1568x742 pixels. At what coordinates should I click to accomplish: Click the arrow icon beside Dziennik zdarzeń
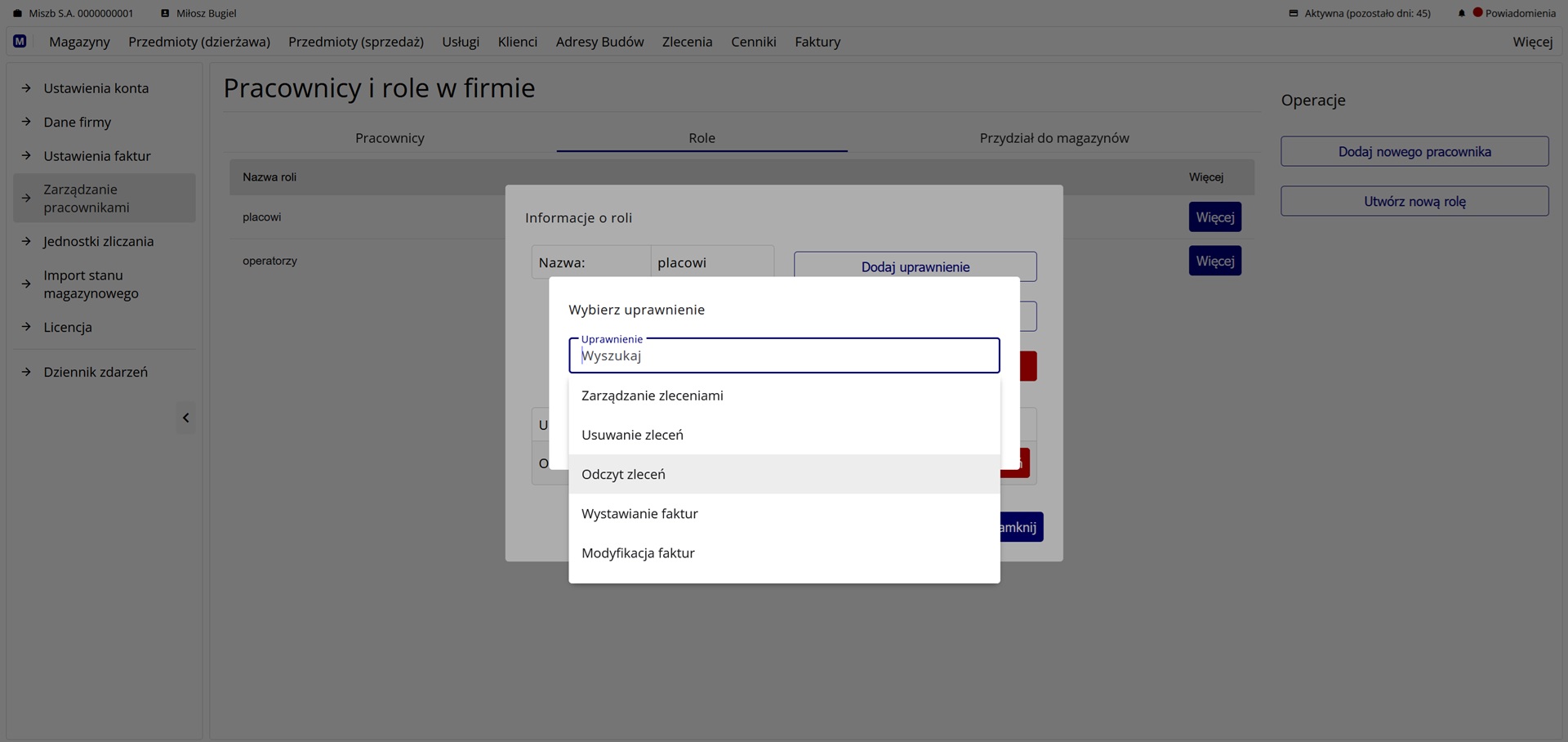(x=26, y=372)
